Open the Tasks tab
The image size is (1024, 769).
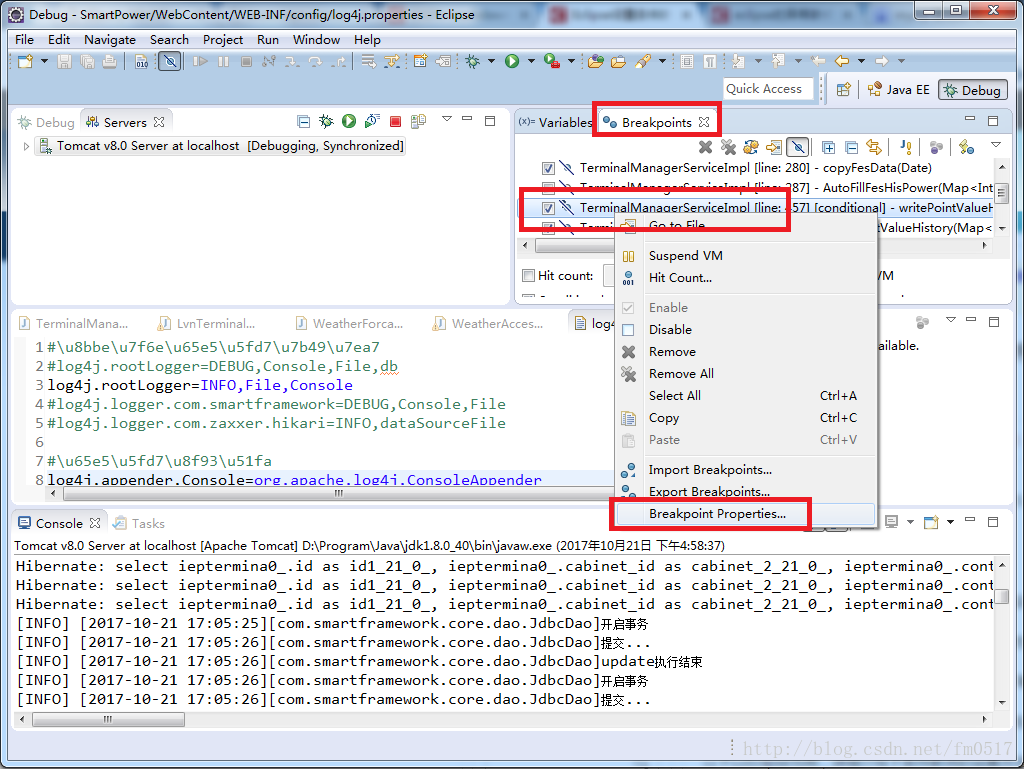(x=138, y=524)
